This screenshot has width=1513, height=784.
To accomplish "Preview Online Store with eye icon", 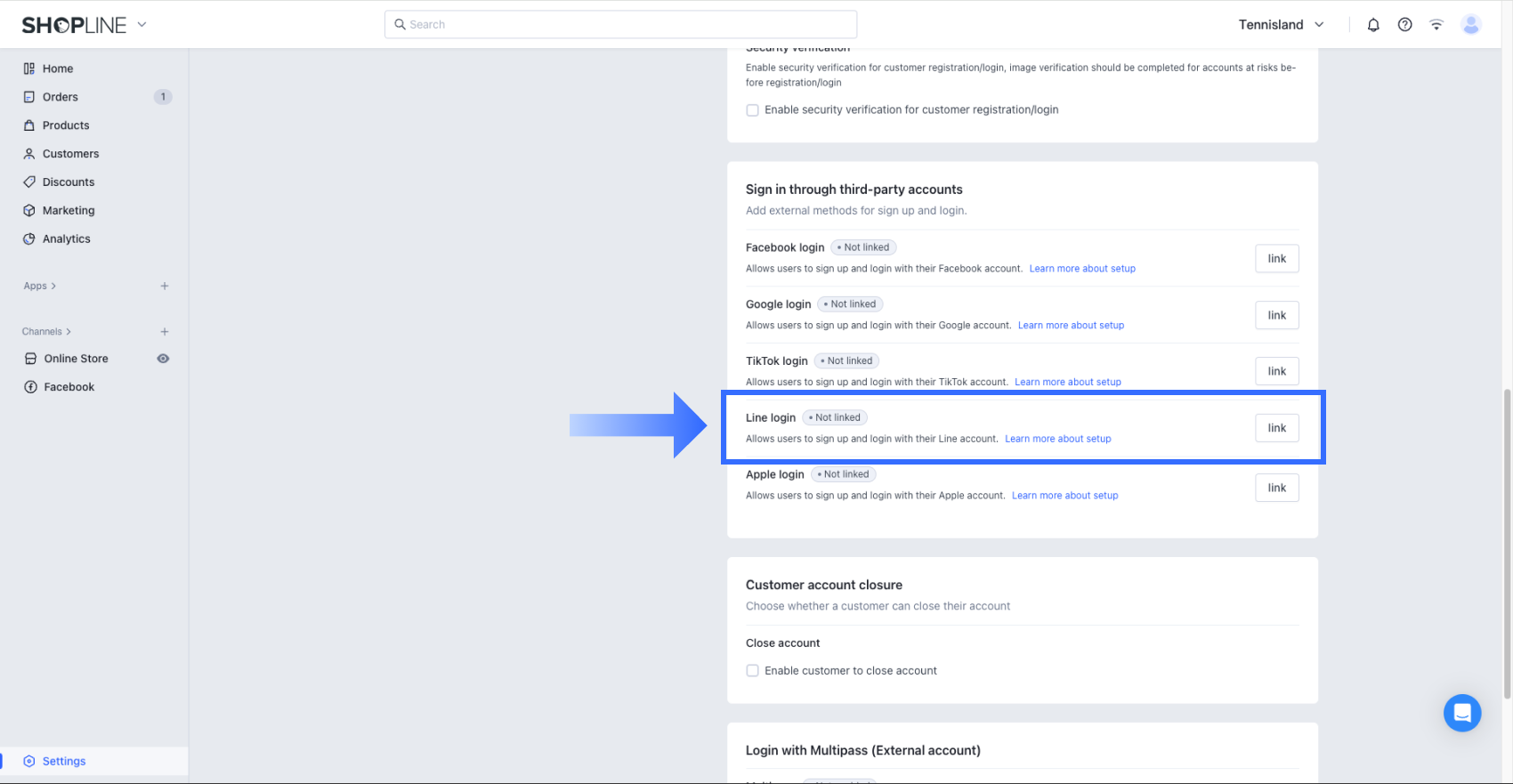I will pos(163,359).
